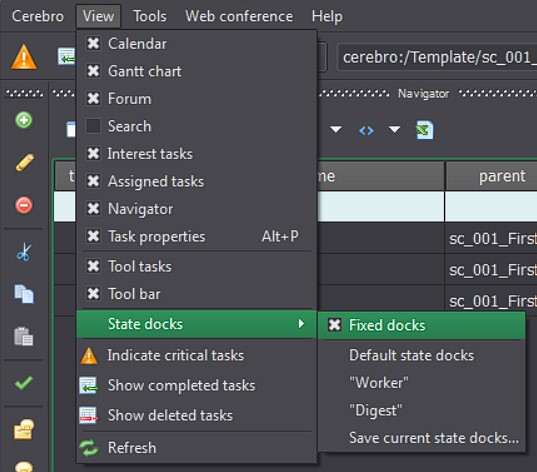Viewport: 537px width, 472px height.
Task: Click the Indicate critical tasks warning icon
Action: [x=89, y=356]
